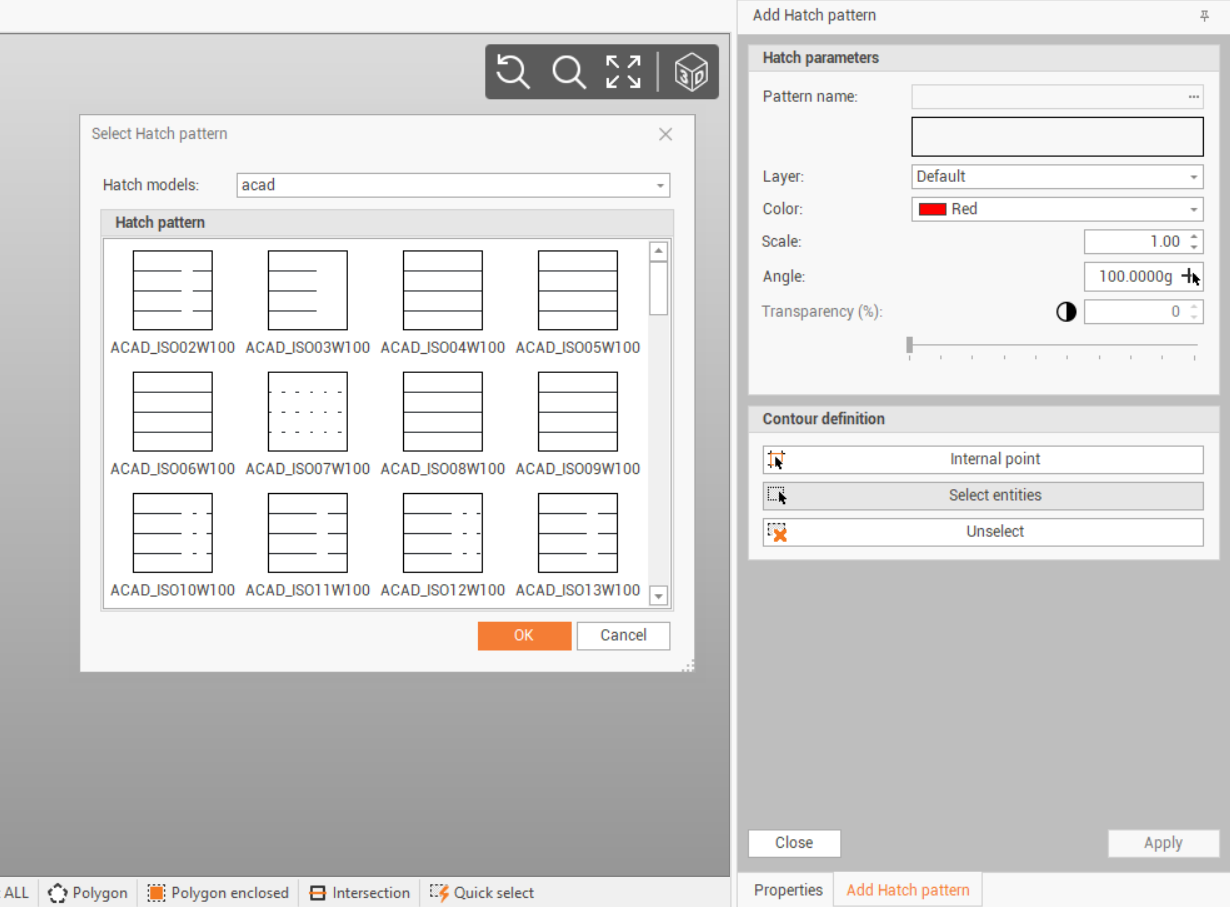Open the 3D view cube icon
The image size is (1230, 907).
tap(691, 72)
